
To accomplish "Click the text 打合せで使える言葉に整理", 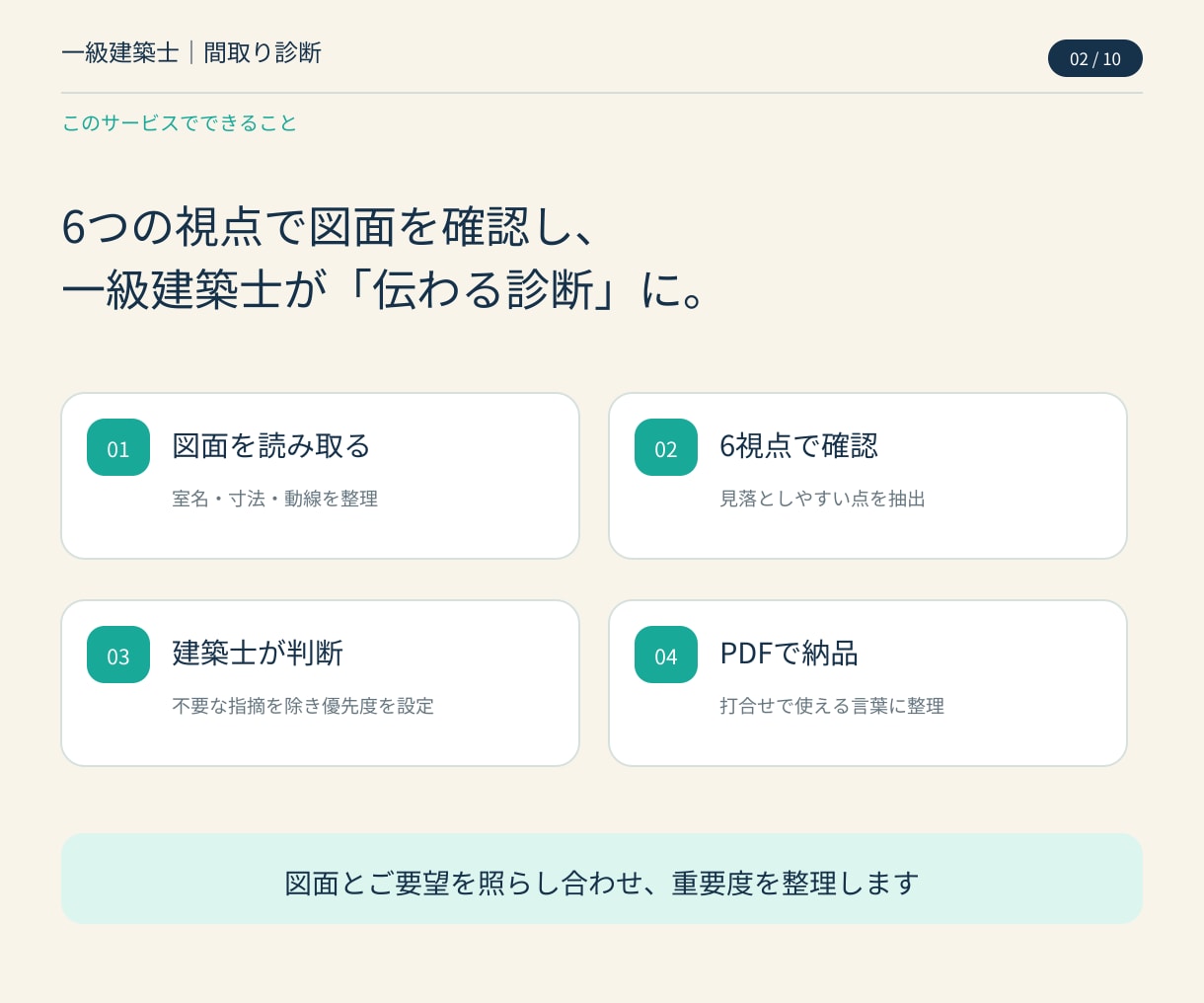I will point(832,706).
